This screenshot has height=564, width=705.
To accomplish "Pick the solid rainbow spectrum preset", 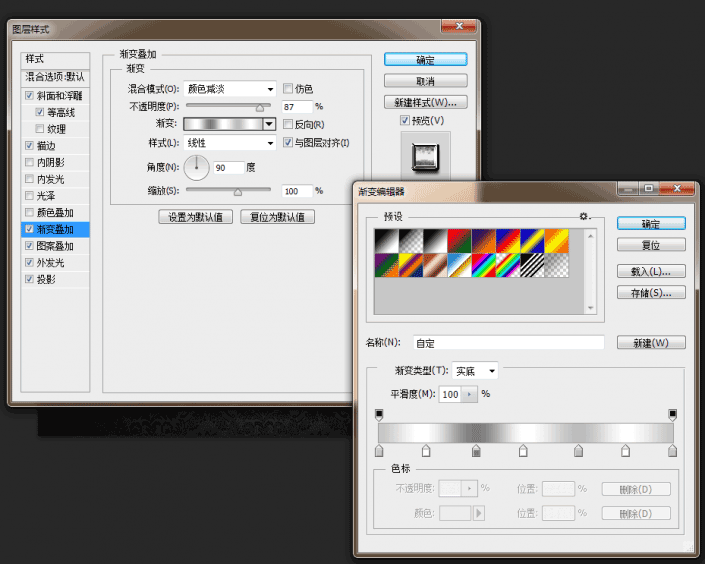I will (484, 265).
